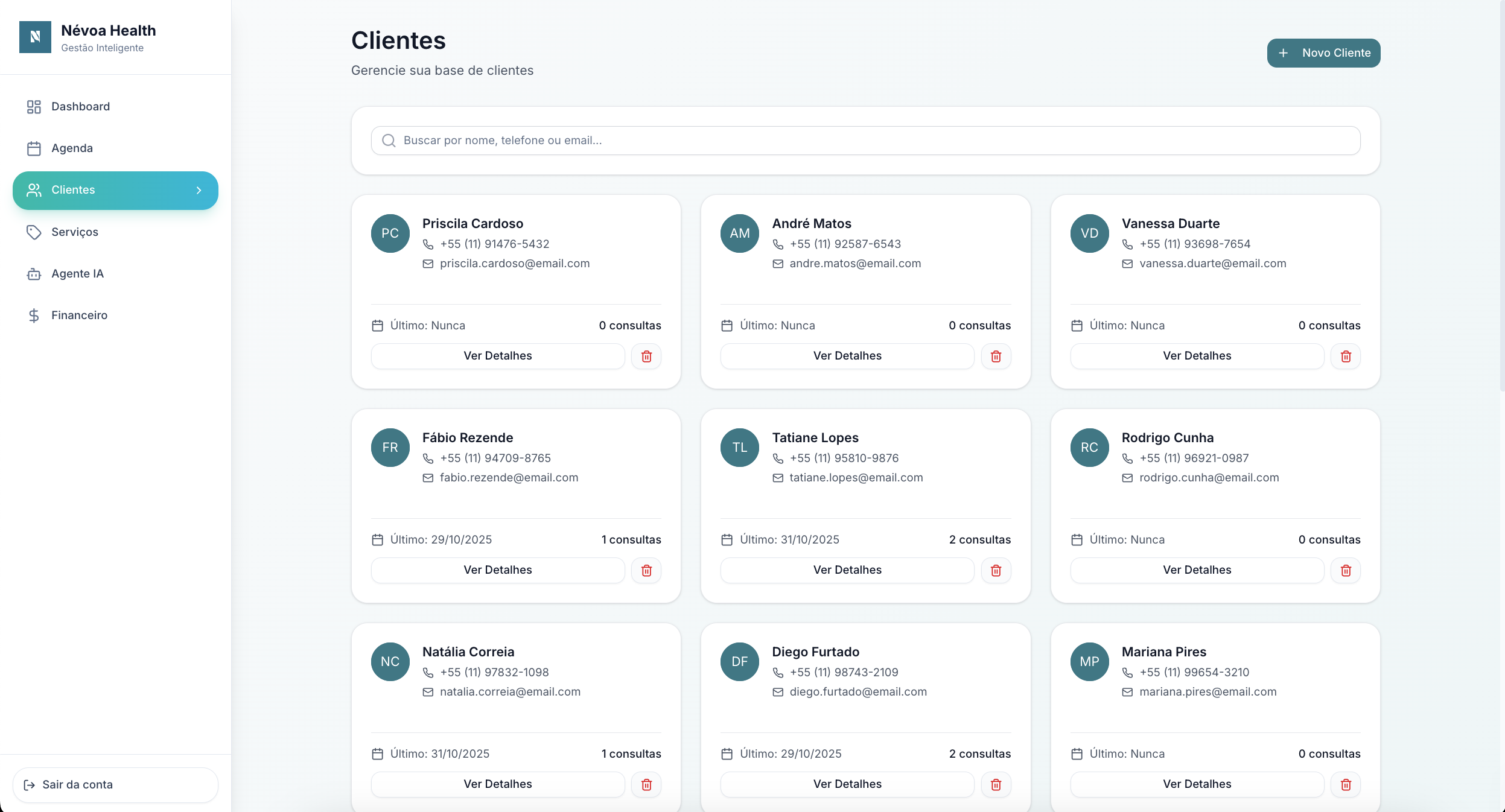Click the delete icon on Rodrigo Cunha's card
Viewport: 1505px width, 812px height.
1344,570
